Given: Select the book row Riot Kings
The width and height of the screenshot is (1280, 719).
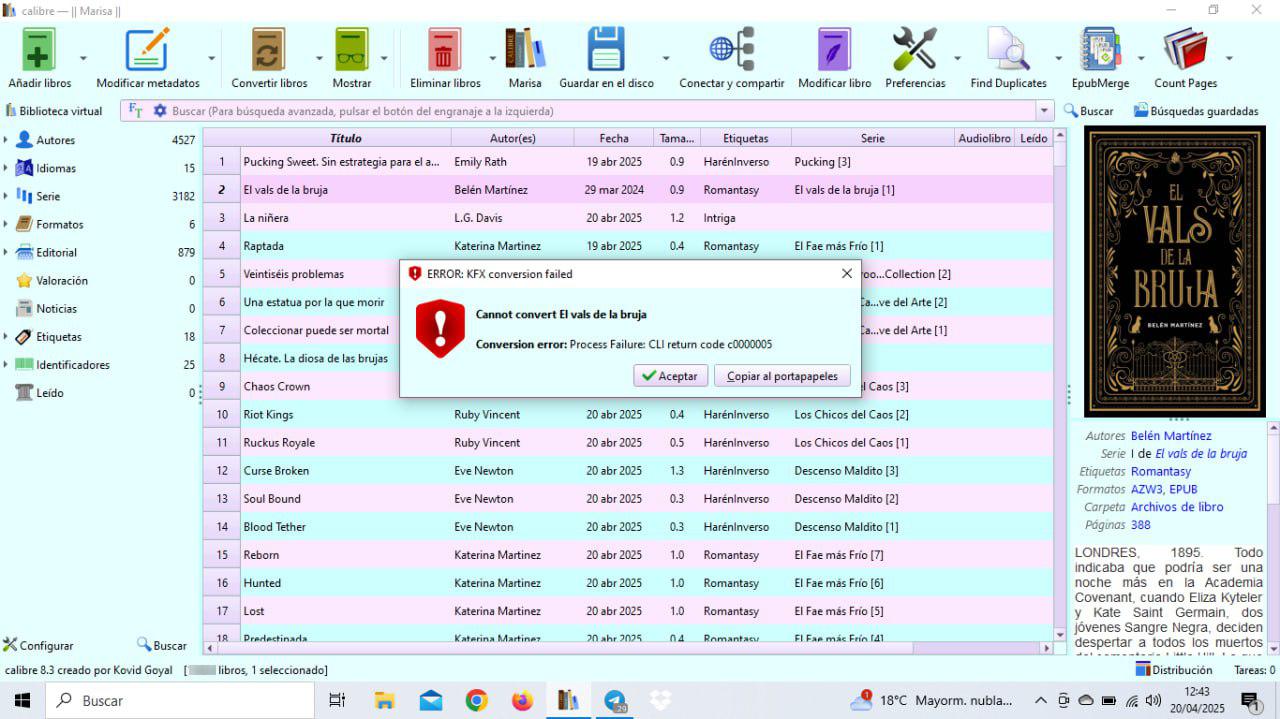Looking at the screenshot, I should (628, 414).
